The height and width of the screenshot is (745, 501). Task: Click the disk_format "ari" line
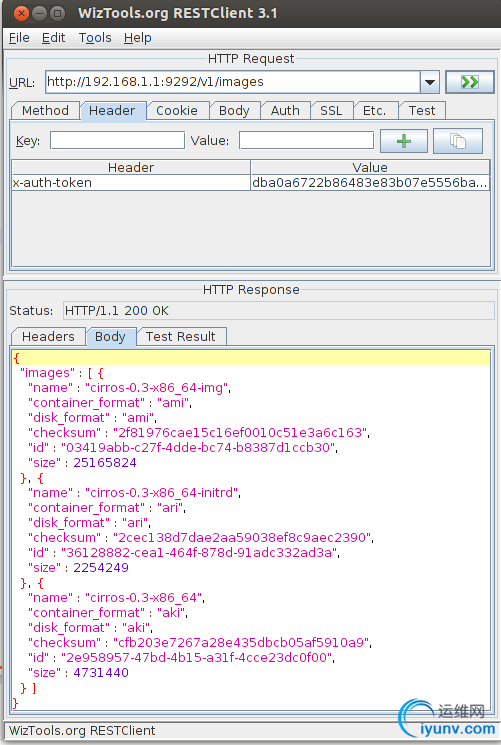[89, 523]
